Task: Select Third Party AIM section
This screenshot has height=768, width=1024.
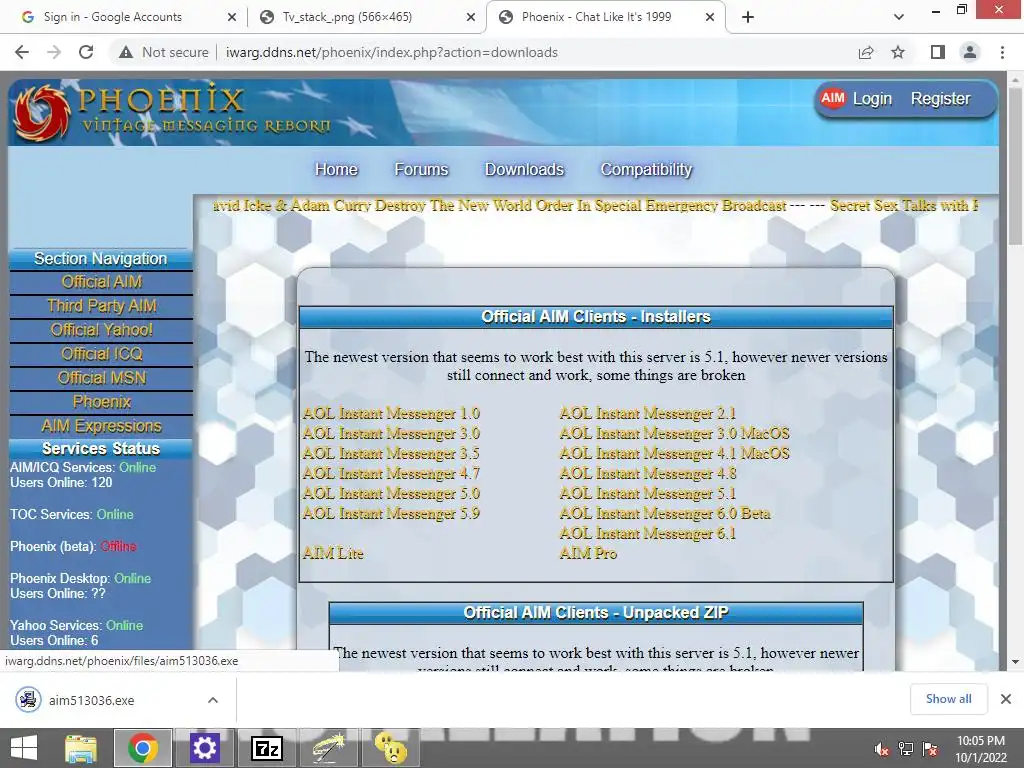Action: pyautogui.click(x=101, y=306)
